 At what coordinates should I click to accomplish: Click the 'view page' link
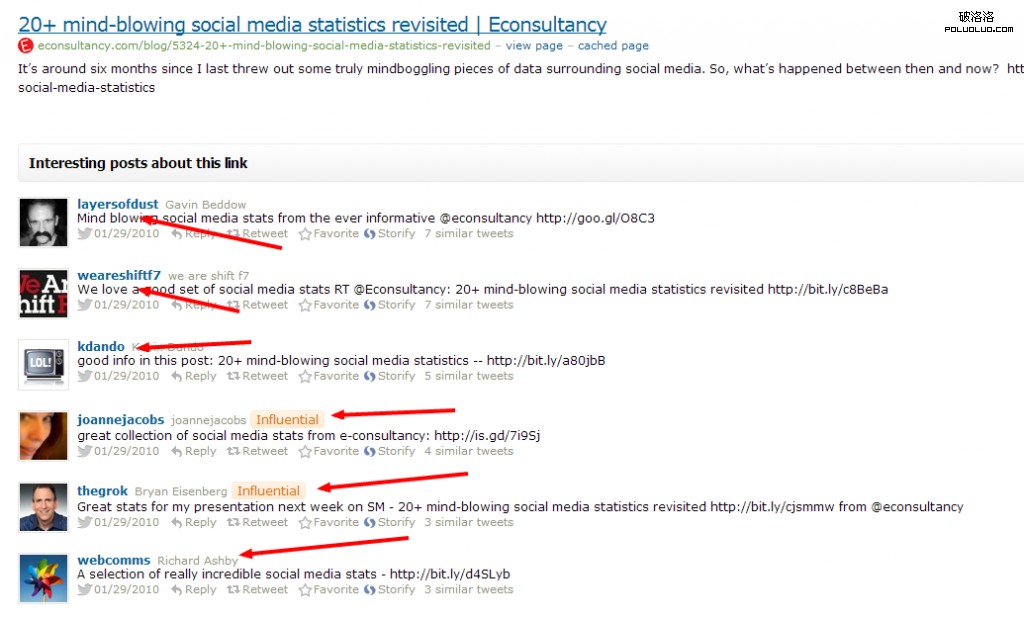click(534, 46)
